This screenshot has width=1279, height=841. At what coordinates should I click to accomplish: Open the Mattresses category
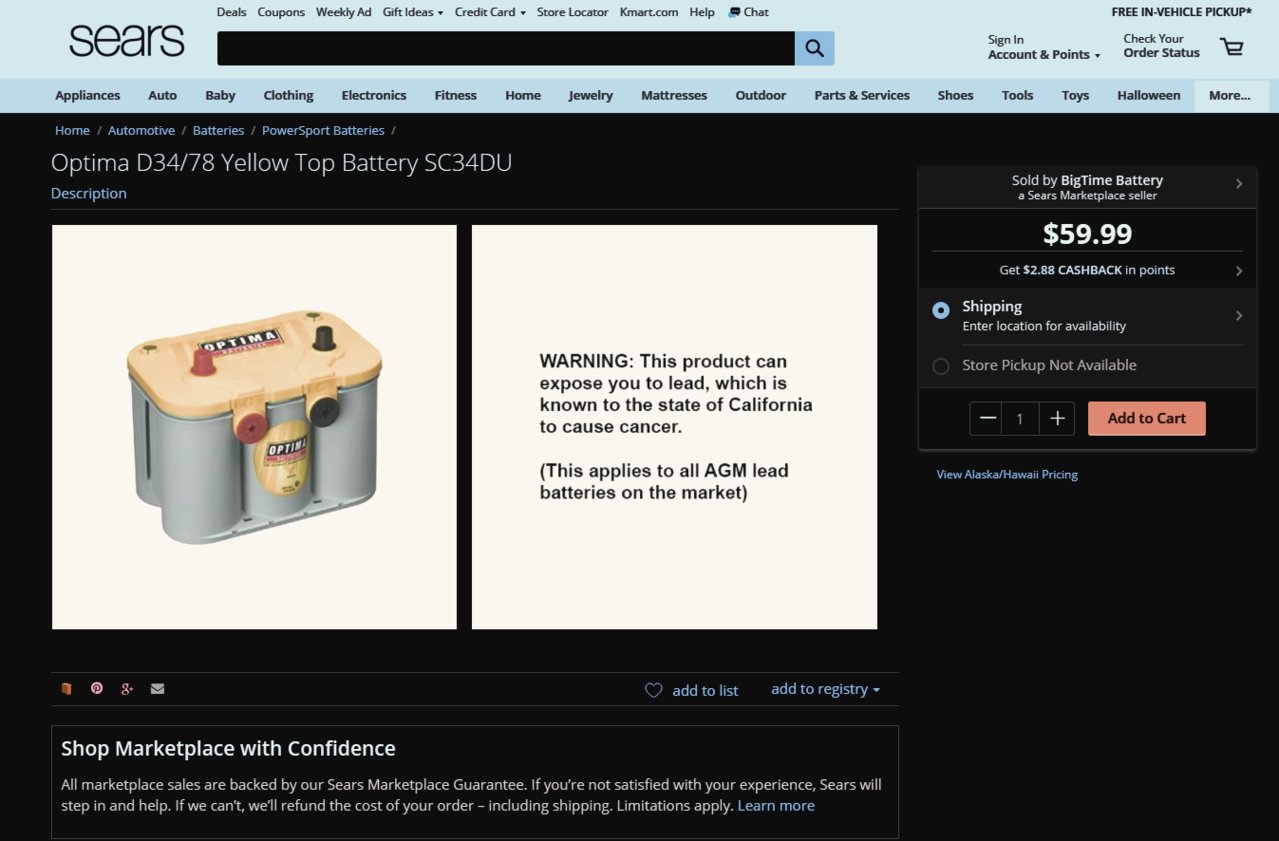tap(674, 96)
